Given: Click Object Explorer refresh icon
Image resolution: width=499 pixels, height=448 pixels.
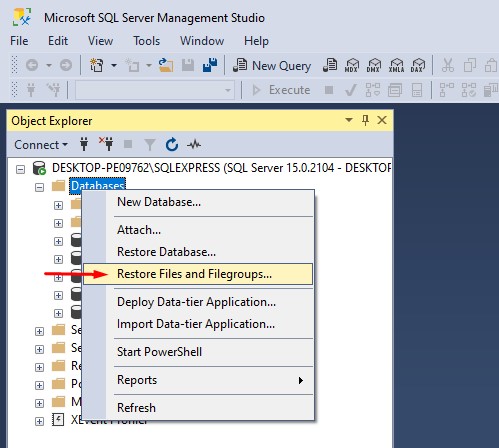Looking at the screenshot, I should [172, 145].
